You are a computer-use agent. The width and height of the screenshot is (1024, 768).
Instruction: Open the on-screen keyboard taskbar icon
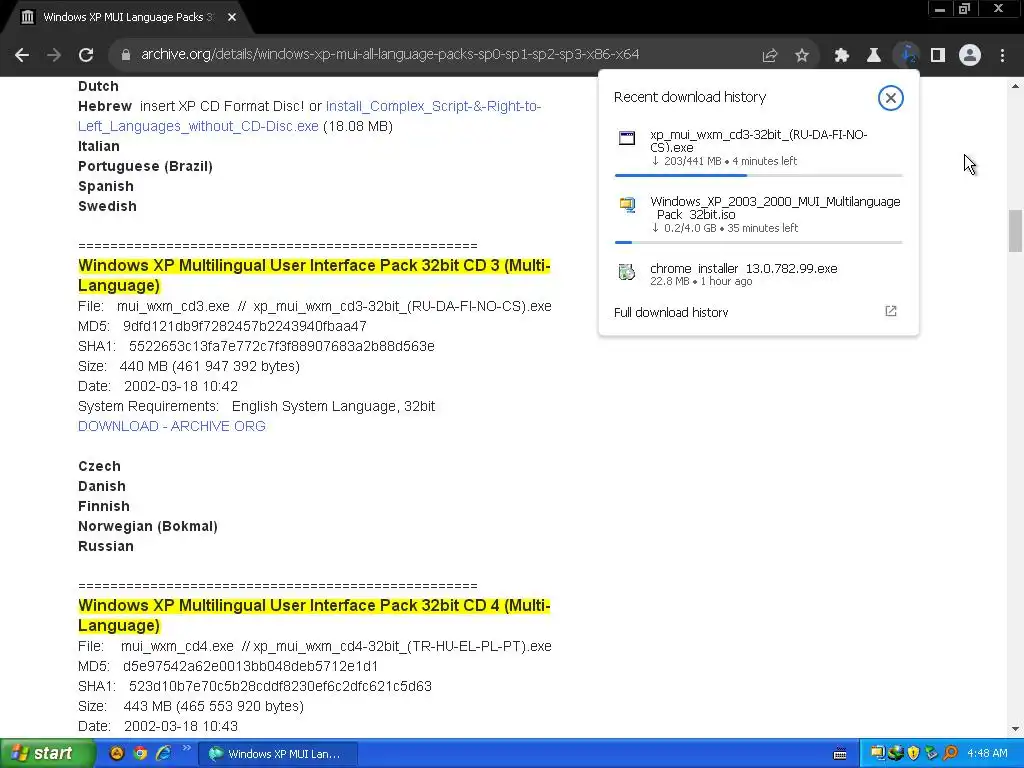840,754
